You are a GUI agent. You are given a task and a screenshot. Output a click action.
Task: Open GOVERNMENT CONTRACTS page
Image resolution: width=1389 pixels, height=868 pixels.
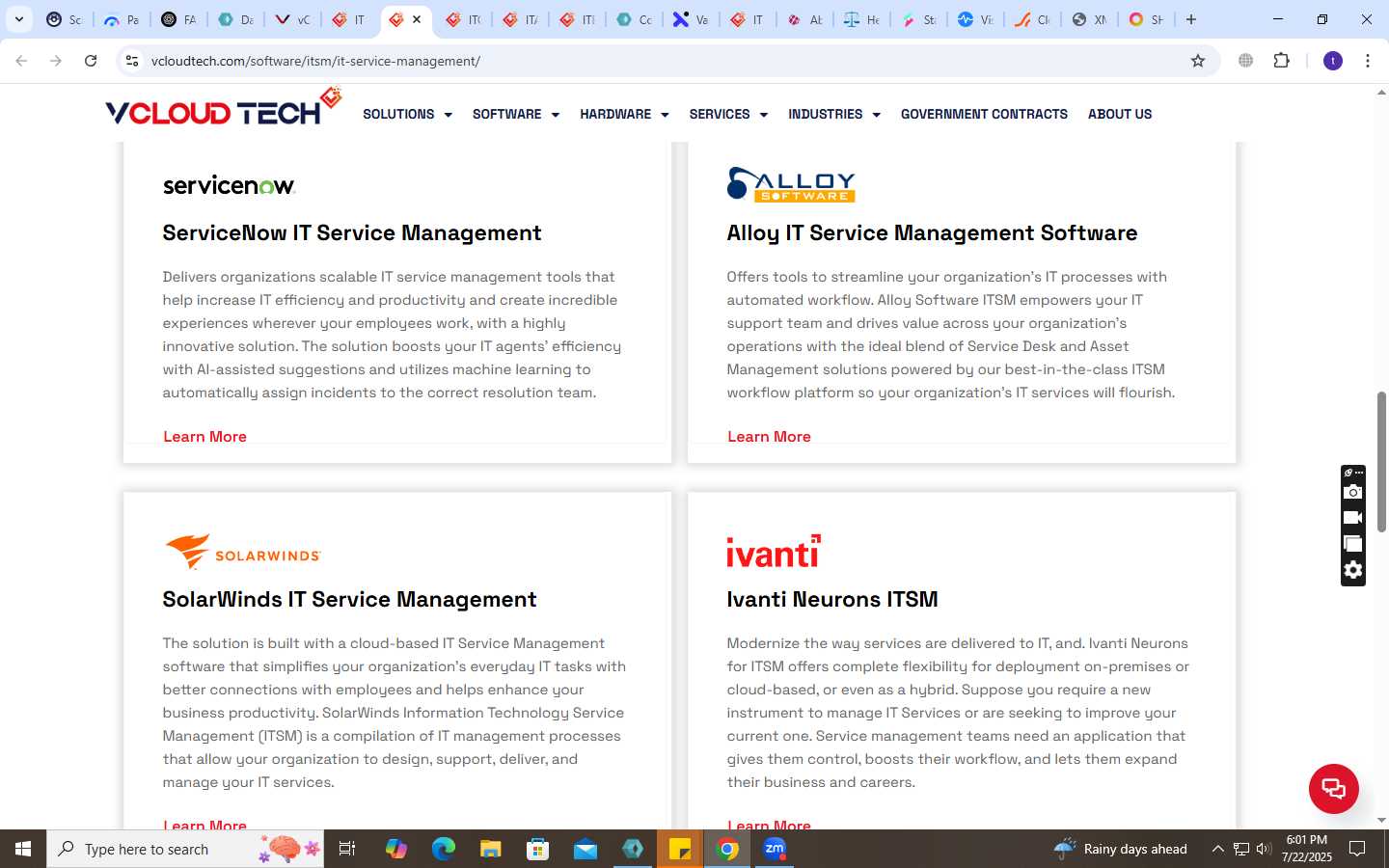click(x=984, y=114)
